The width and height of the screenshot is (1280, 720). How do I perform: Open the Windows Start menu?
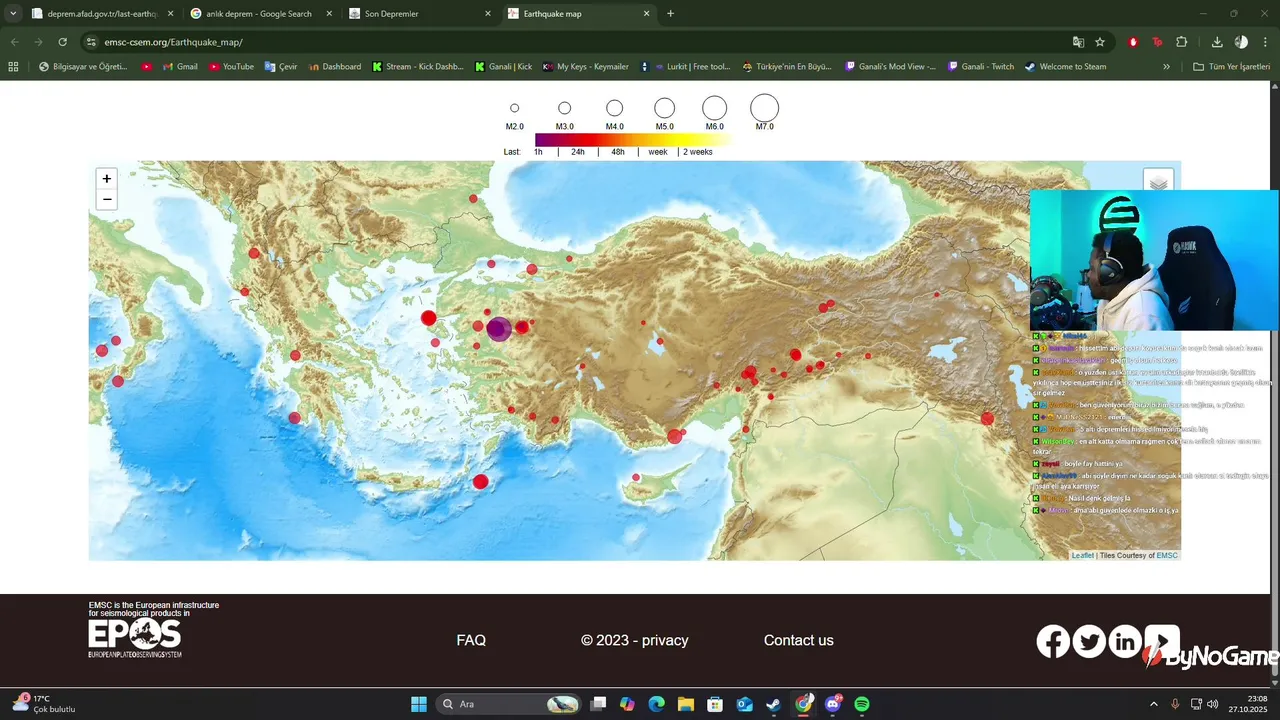tap(419, 704)
